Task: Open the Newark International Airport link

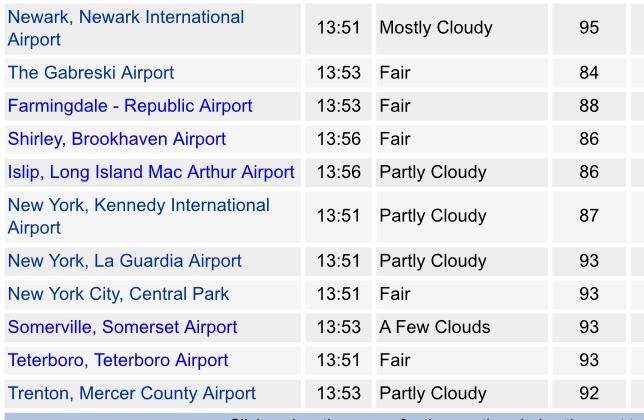Action: pyautogui.click(x=125, y=18)
